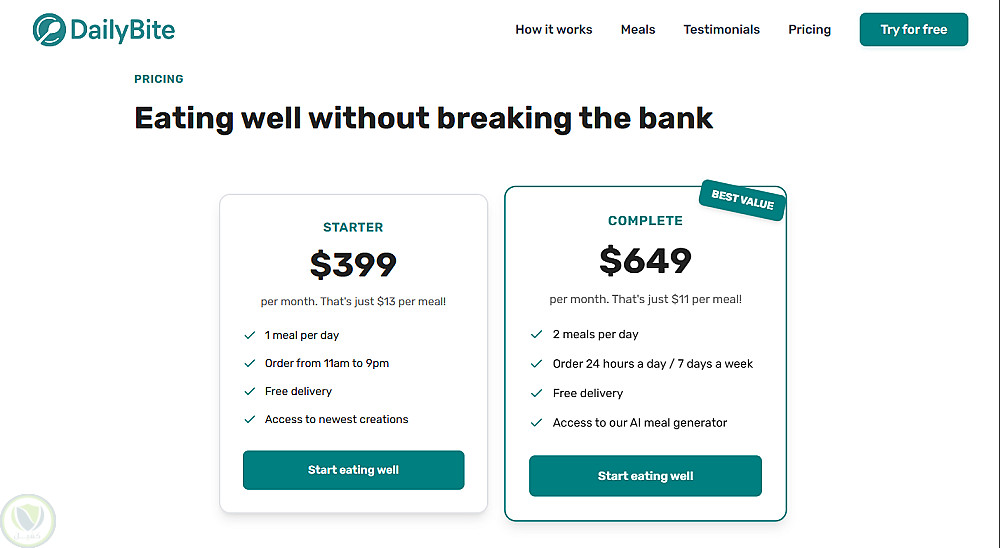Click checkmark beside Order 24 hours a day
This screenshot has height=548, width=1000.
(x=537, y=364)
